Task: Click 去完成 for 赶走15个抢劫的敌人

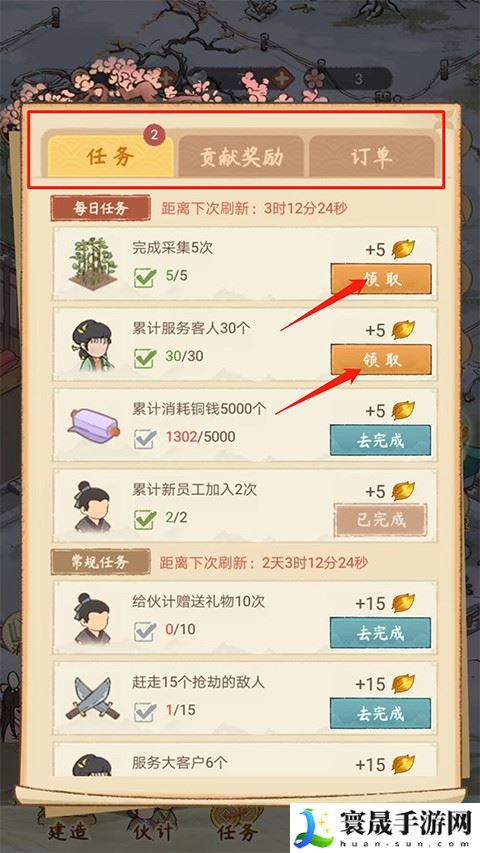Action: (x=380, y=713)
